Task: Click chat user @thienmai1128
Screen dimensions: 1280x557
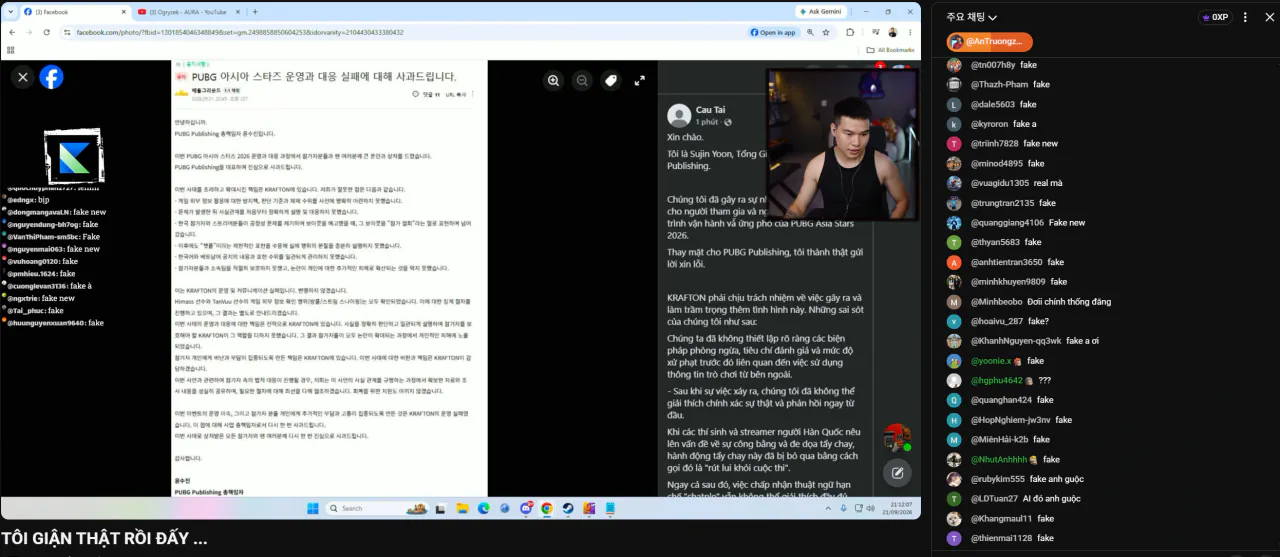Action: (x=1001, y=538)
